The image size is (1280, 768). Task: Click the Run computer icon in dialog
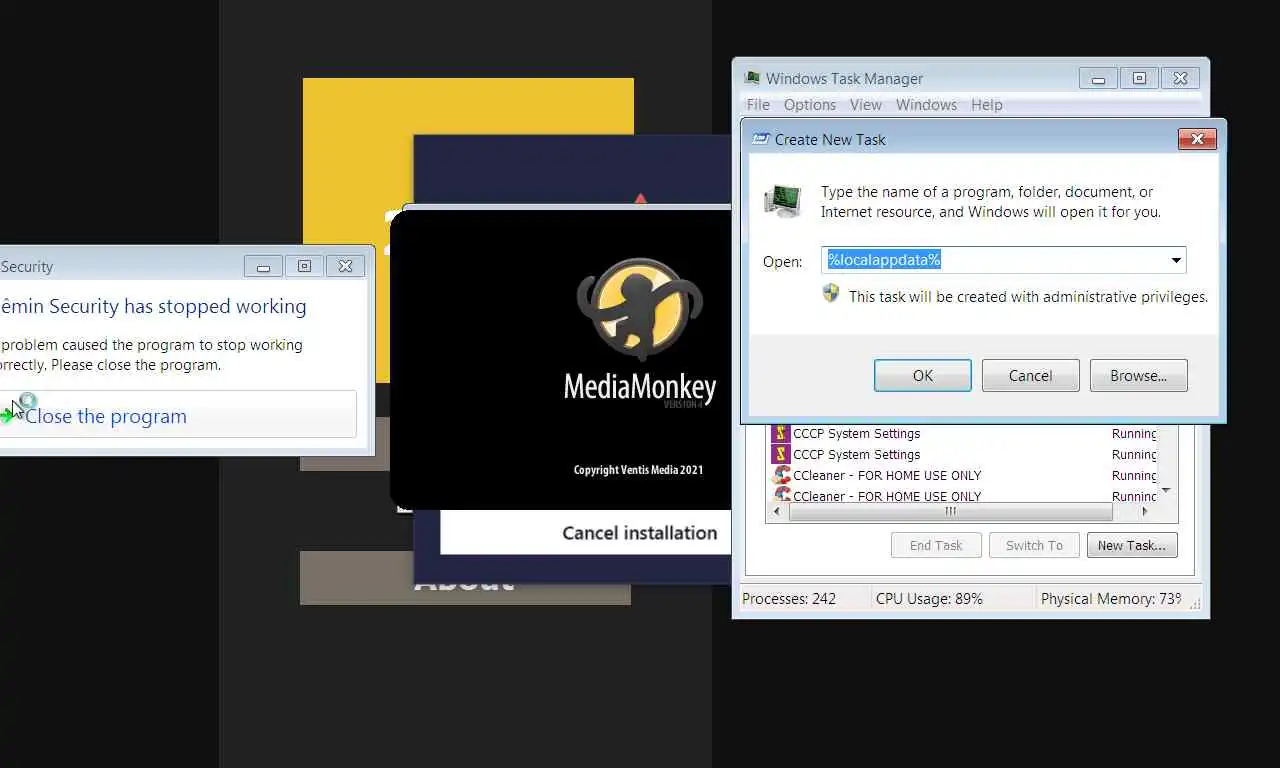coord(782,201)
